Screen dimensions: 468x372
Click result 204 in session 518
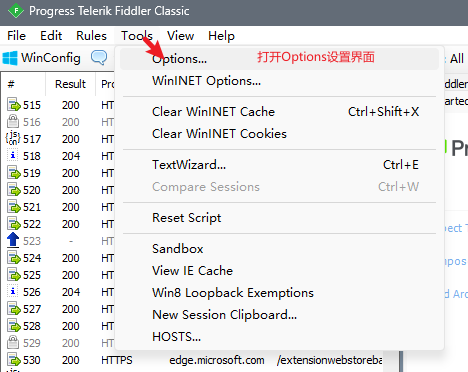tap(71, 156)
